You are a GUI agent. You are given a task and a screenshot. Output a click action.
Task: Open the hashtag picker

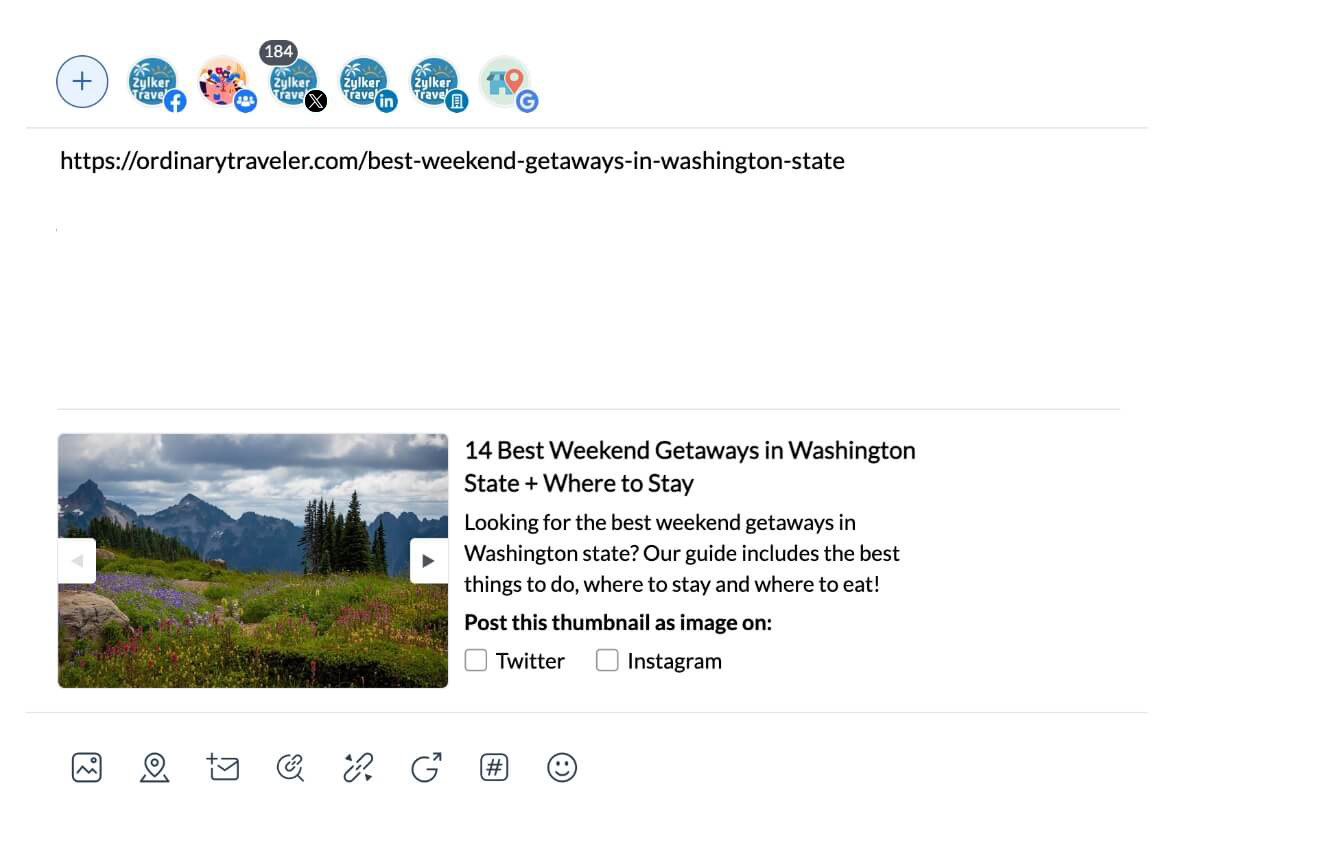click(x=494, y=768)
